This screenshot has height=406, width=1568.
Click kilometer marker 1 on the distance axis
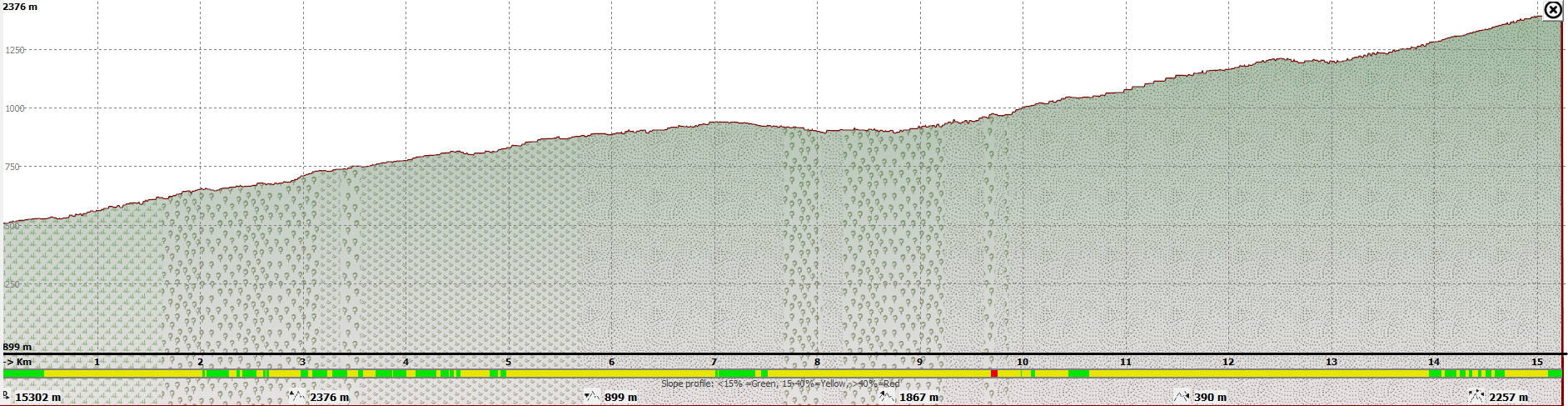pyautogui.click(x=97, y=362)
